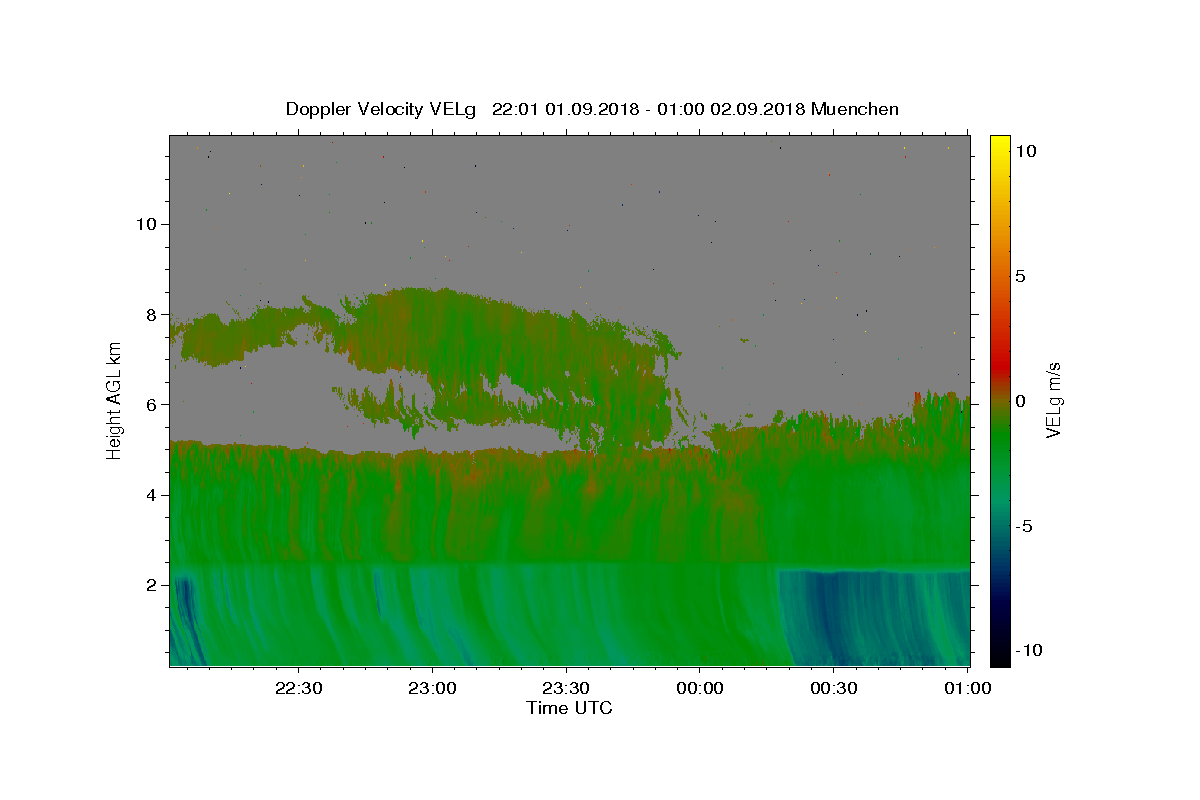1200x800 pixels.
Task: Click the "23:00" time tick label
Action: 433,689
